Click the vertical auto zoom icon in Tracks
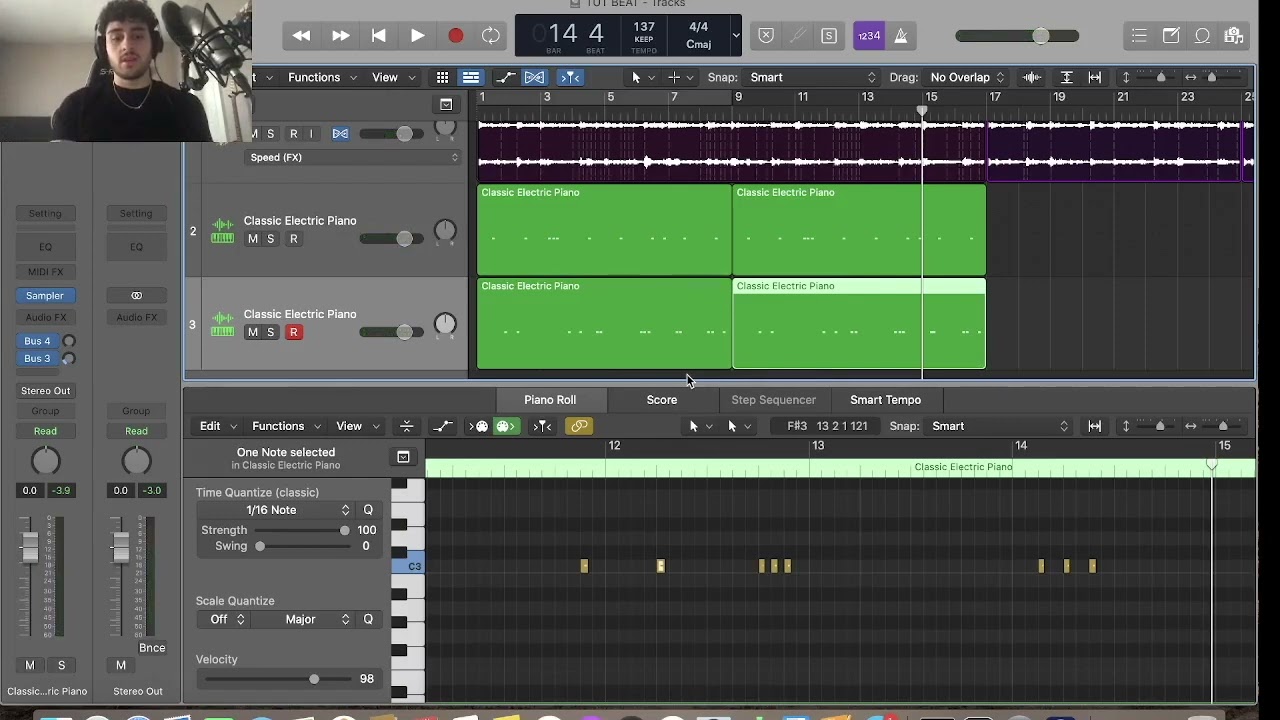 [x=1067, y=77]
